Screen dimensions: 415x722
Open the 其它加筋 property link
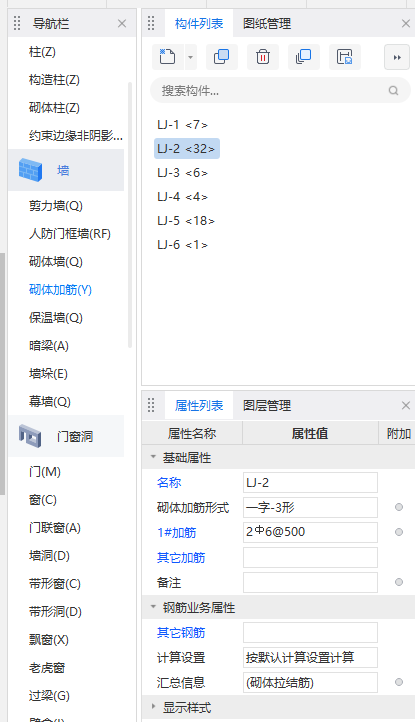[181, 558]
